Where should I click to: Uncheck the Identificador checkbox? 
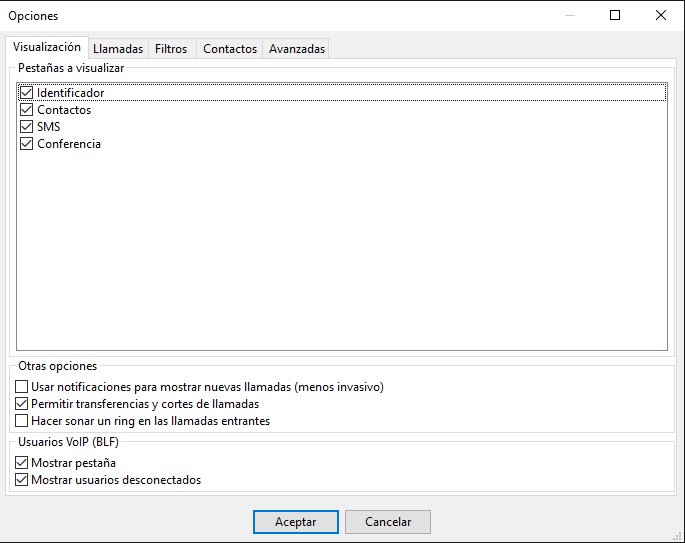coord(27,93)
